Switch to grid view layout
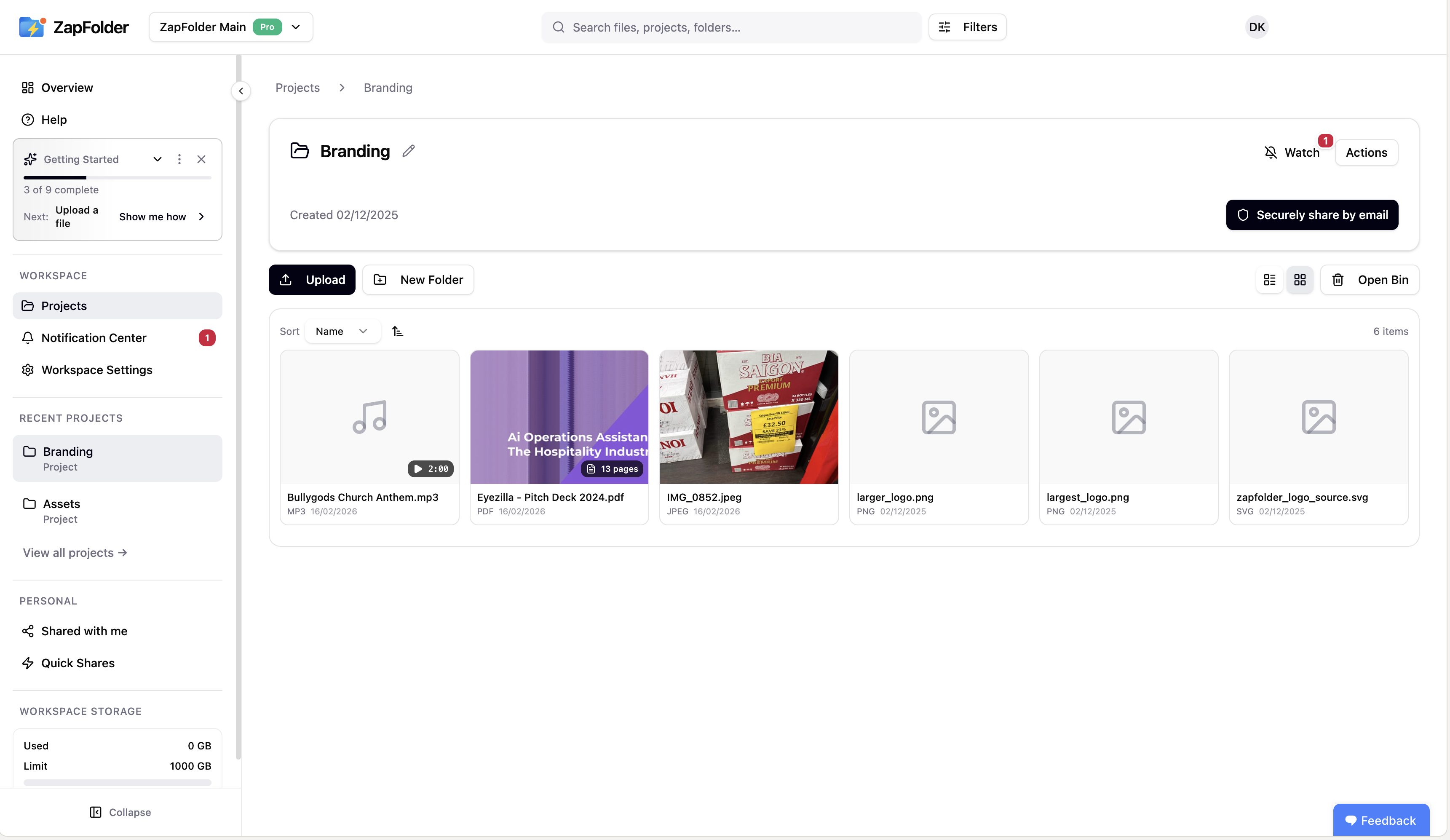This screenshot has width=1450, height=840. coord(1300,280)
